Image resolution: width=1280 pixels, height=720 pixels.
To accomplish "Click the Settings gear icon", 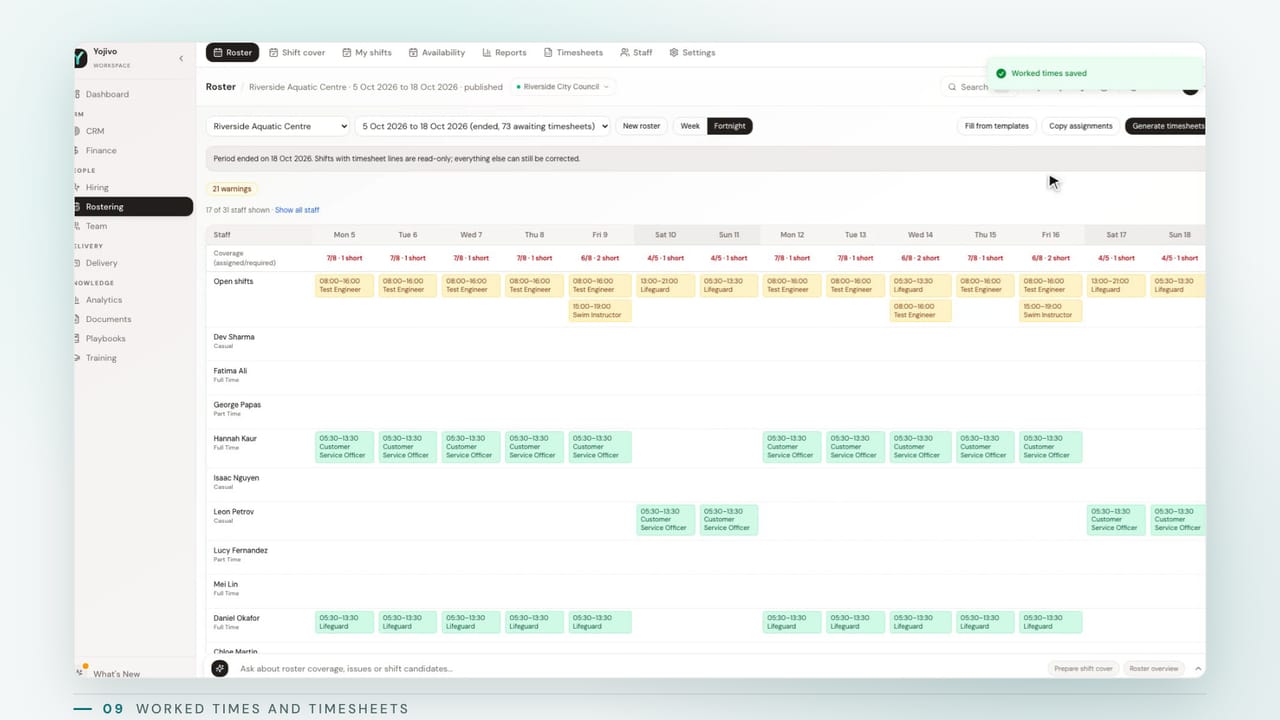I will 674,52.
